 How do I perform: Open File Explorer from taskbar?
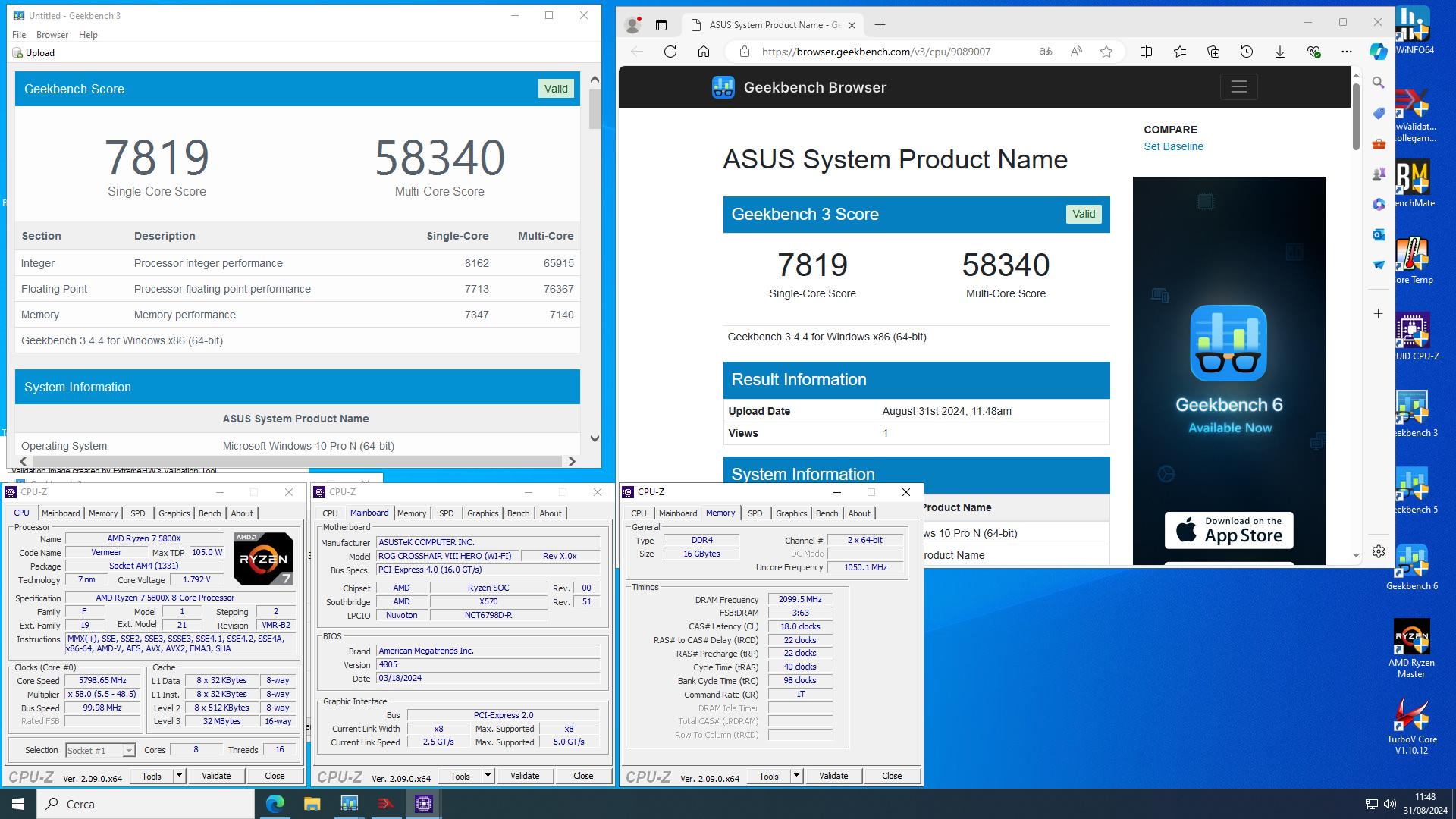point(312,804)
